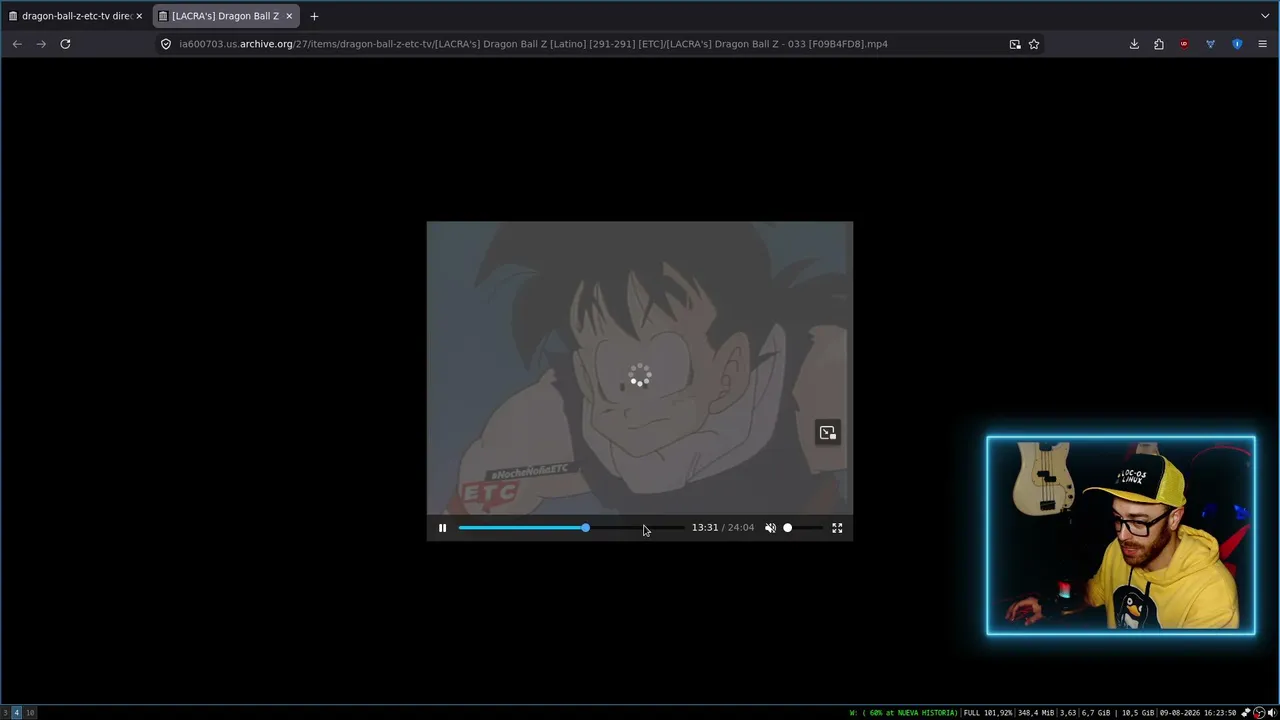Image resolution: width=1280 pixels, height=720 pixels.
Task: Reload the current page
Action: pyautogui.click(x=65, y=44)
